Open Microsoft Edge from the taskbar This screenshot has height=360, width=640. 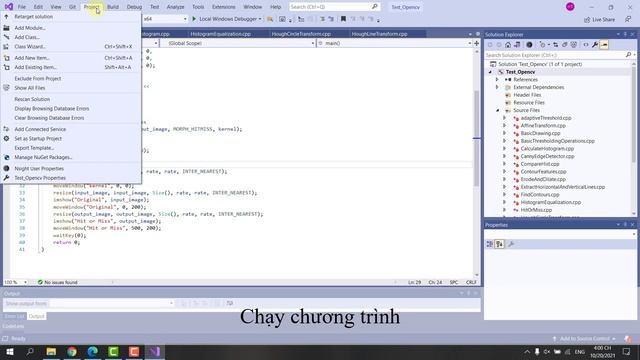93,351
